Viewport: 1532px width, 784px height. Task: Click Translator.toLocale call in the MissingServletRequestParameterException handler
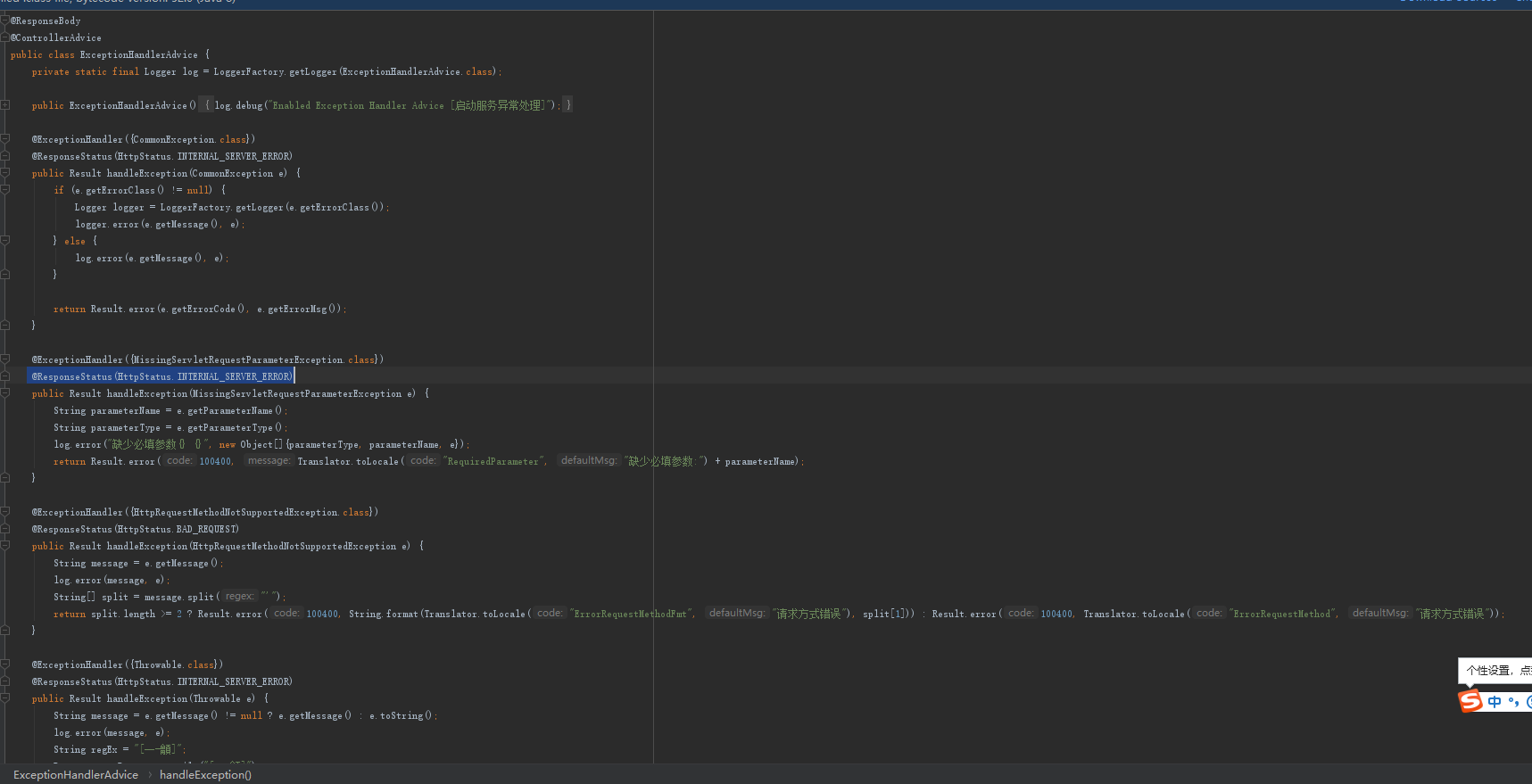coord(348,461)
